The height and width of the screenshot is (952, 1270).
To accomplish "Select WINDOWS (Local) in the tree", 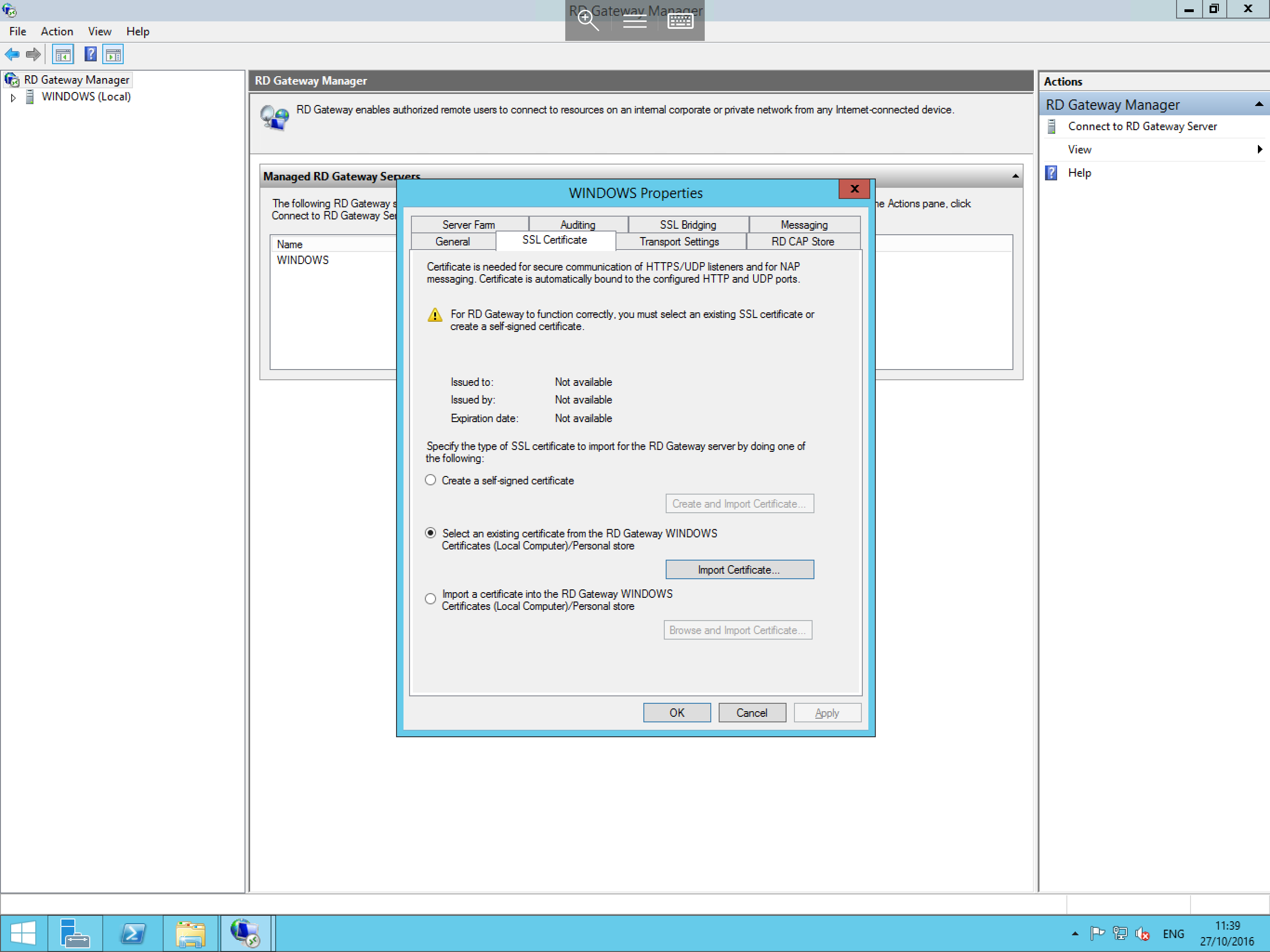I will (x=86, y=97).
